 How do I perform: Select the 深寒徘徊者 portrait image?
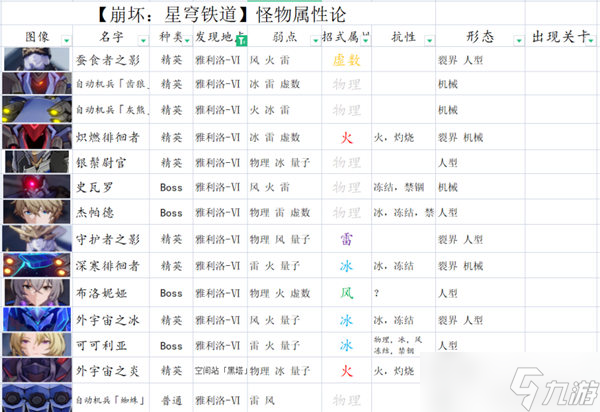coord(37,265)
